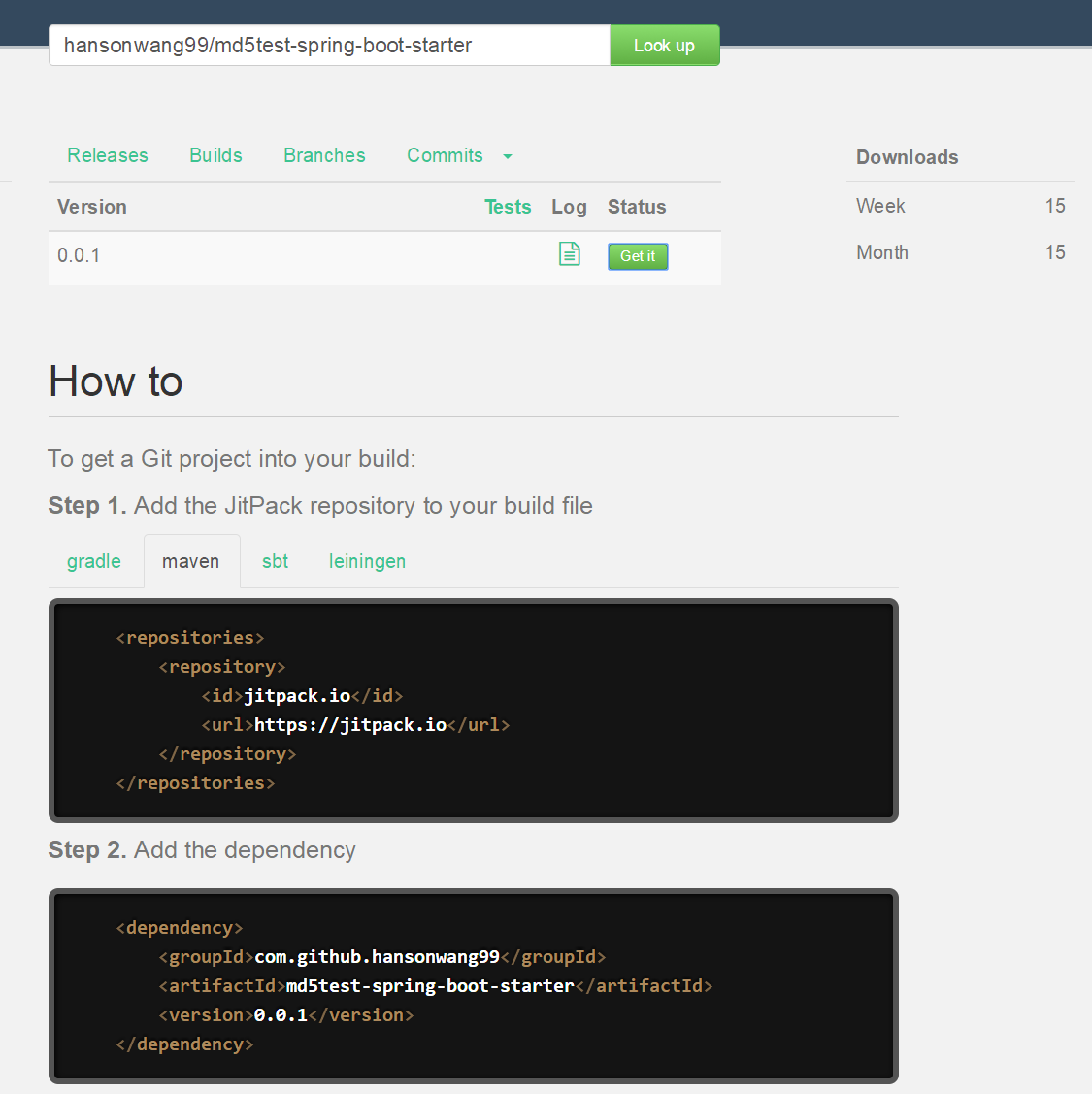The height and width of the screenshot is (1094, 1092).
Task: Open the Commits tab
Action: click(445, 155)
